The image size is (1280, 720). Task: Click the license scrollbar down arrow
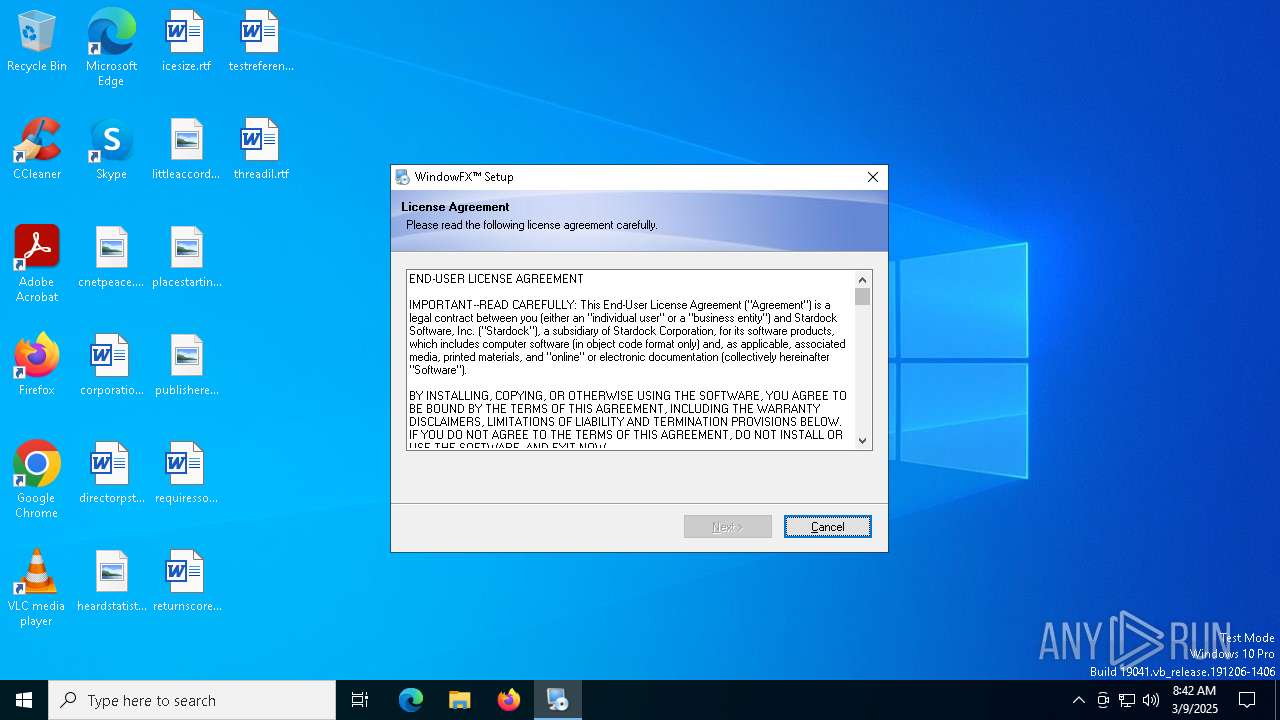point(863,440)
